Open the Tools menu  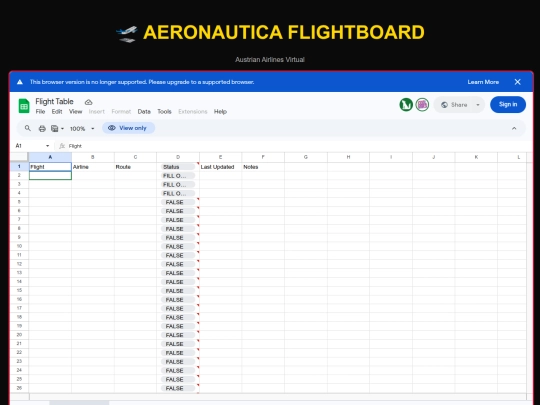click(x=164, y=112)
